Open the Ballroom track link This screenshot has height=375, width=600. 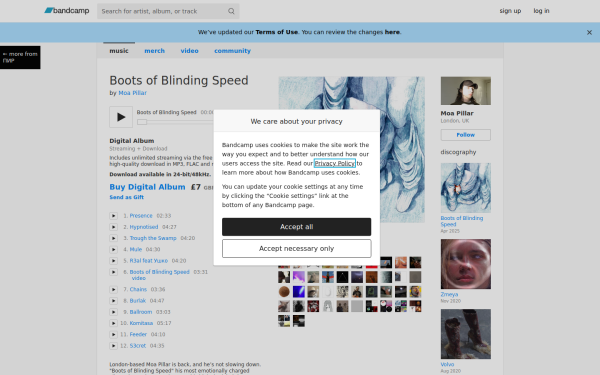point(141,312)
